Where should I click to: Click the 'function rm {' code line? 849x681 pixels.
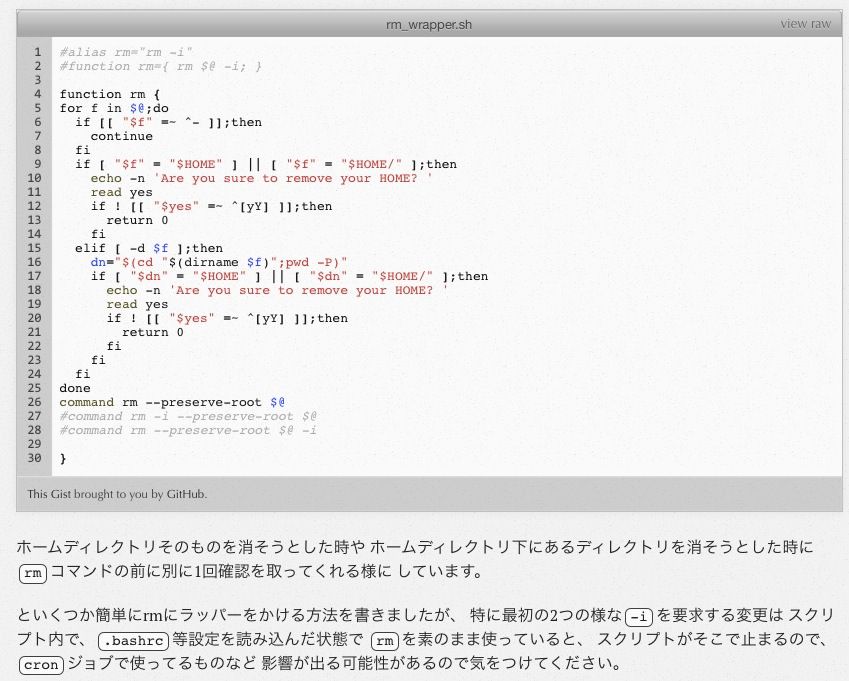(110, 94)
